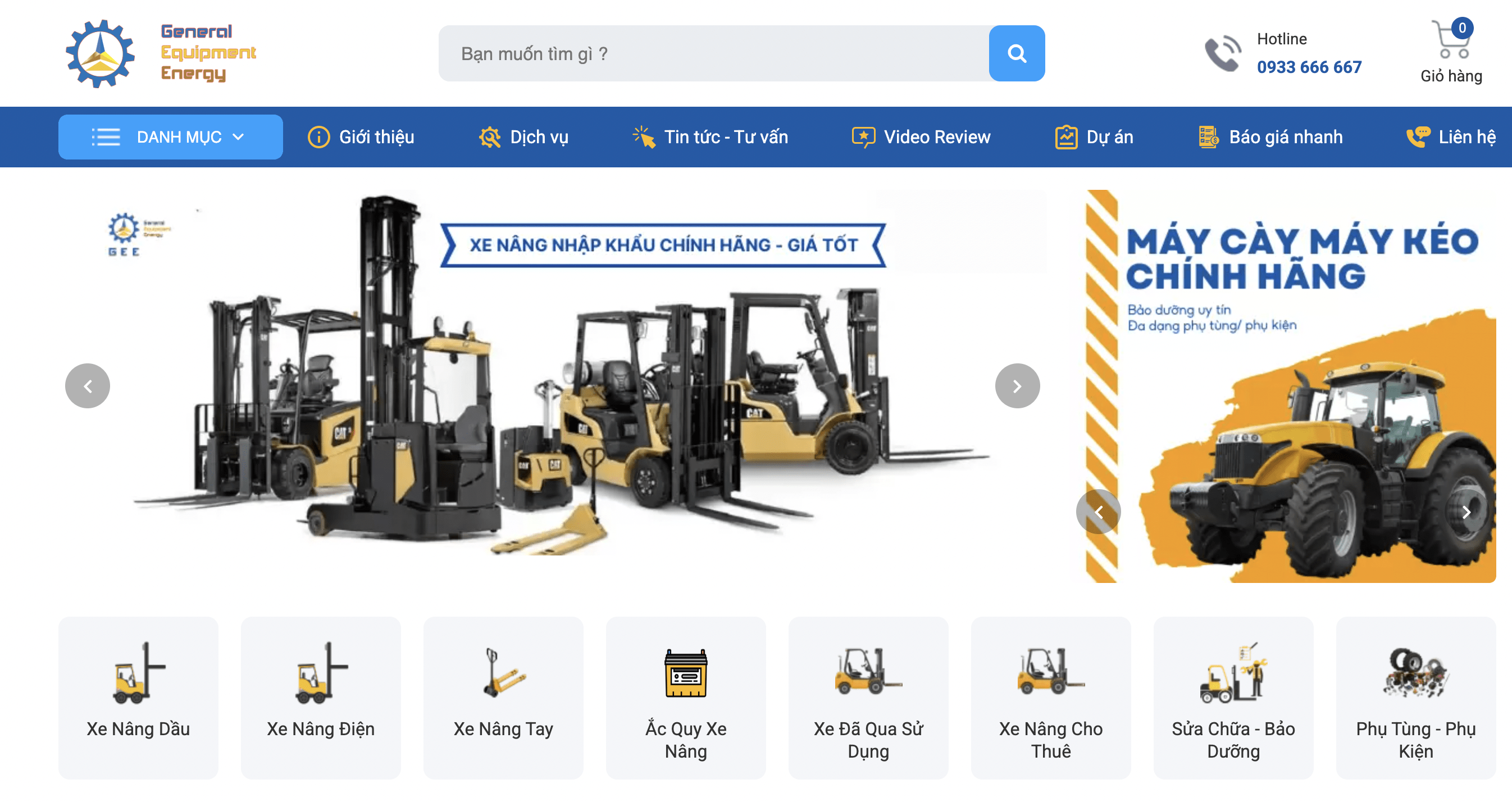Screen dimensions: 1512x802
Task: Click the General Equipment Energy gear logo
Action: click(x=101, y=53)
